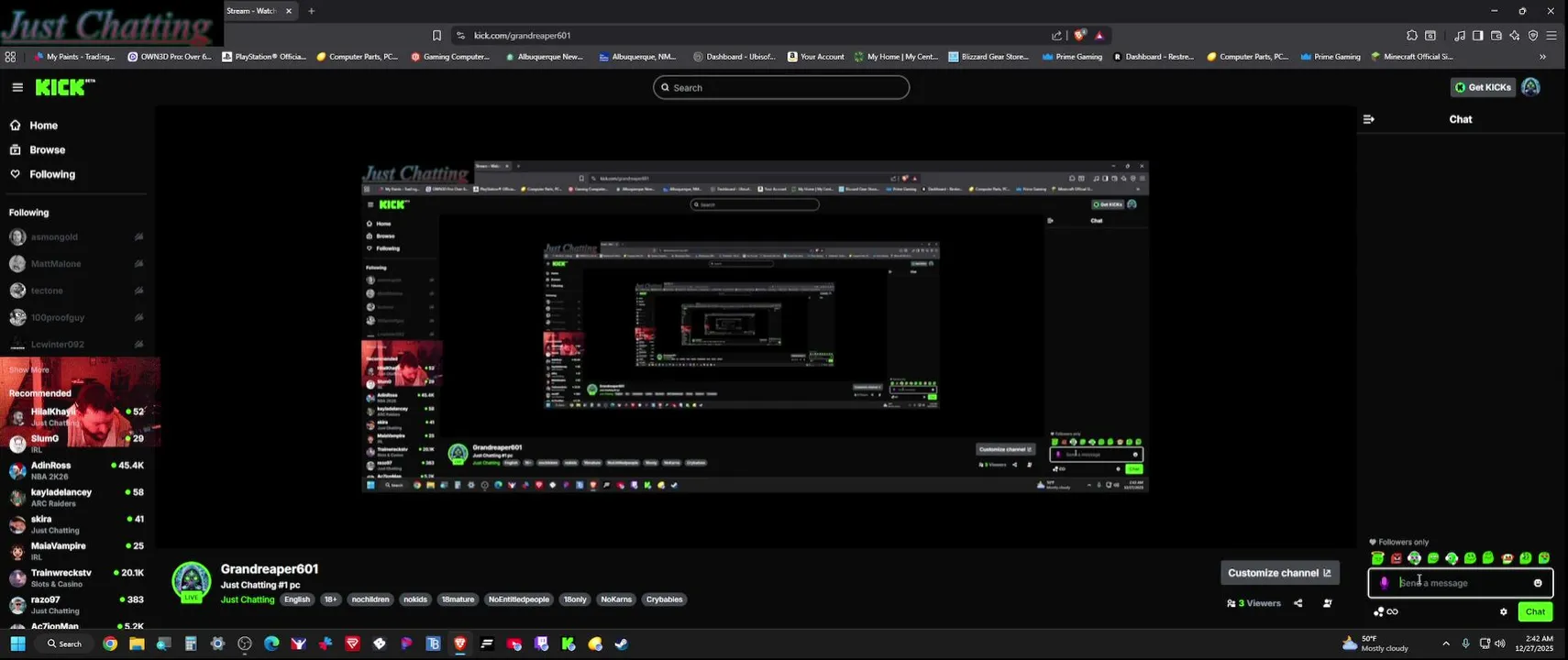Open the Minecraft Official Si... bookmark
Screen dimensions: 1568x660
click(x=1412, y=57)
